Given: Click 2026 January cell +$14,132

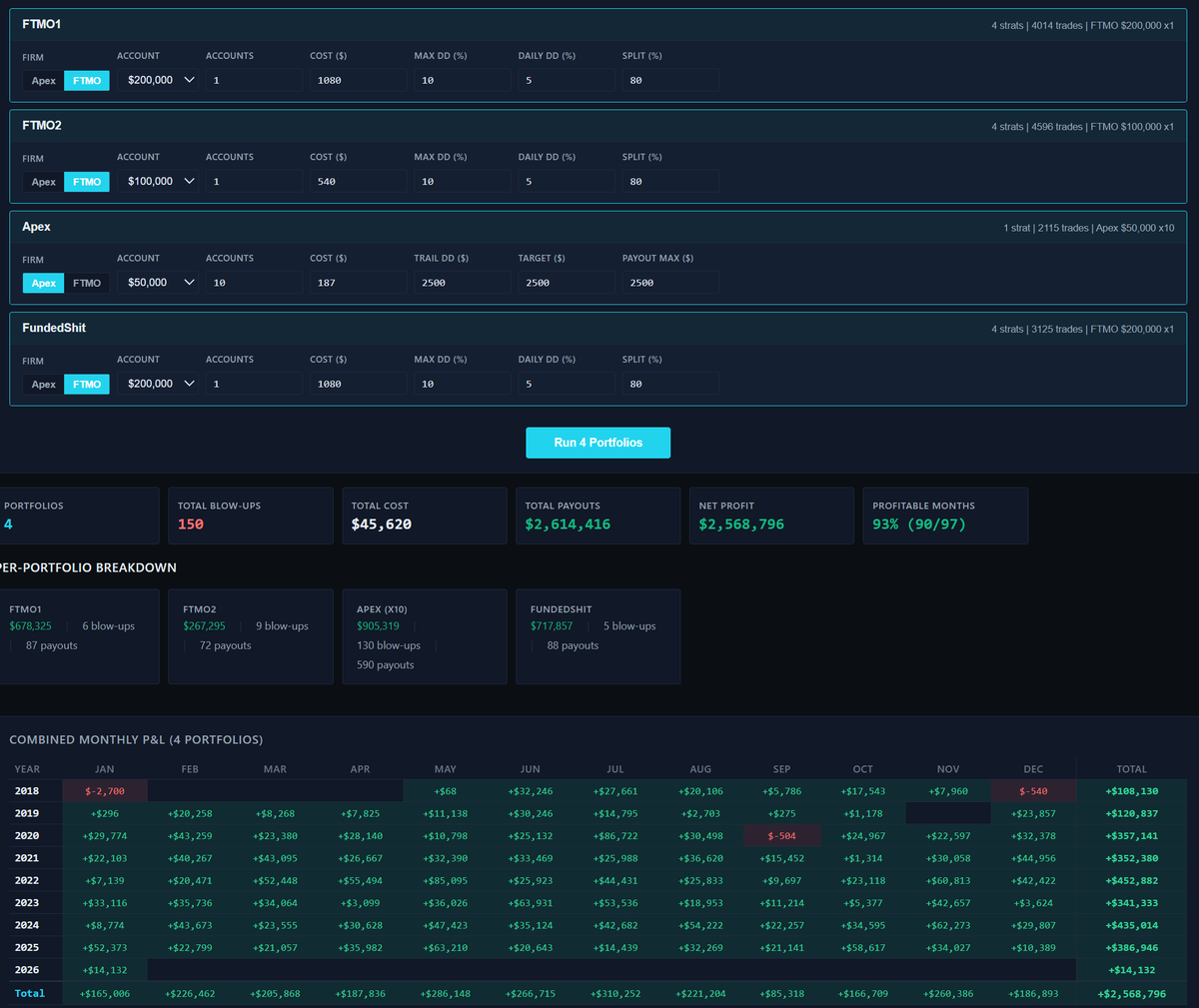Looking at the screenshot, I should (105, 970).
